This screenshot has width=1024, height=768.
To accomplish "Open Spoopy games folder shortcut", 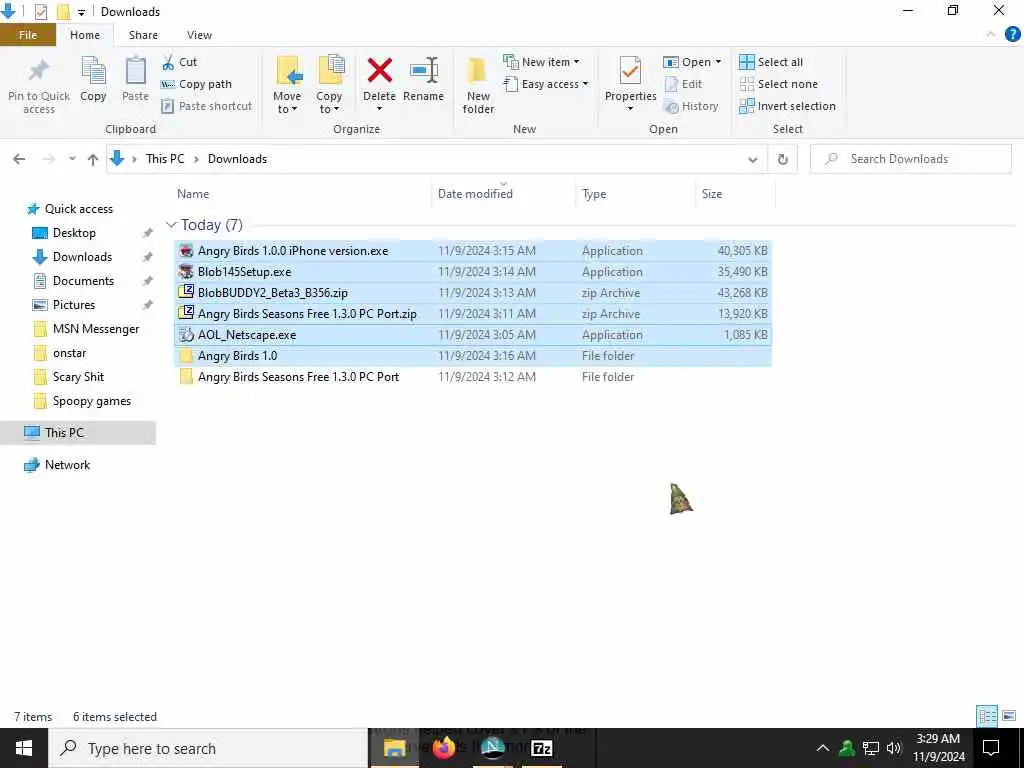I will [91, 401].
